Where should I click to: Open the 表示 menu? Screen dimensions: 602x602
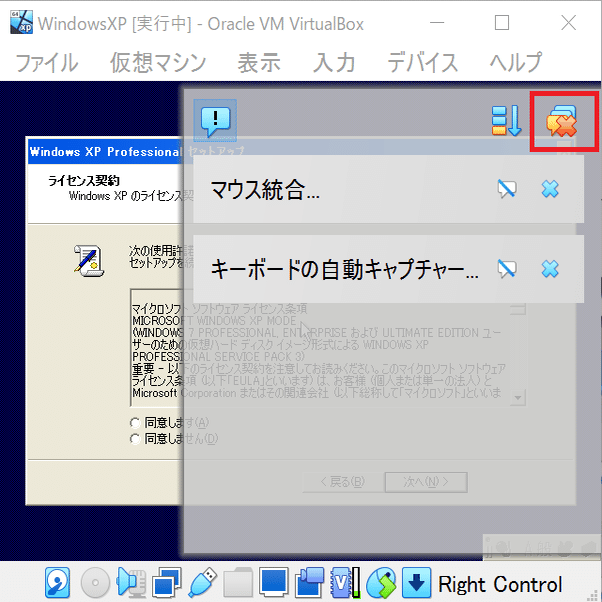(x=259, y=63)
